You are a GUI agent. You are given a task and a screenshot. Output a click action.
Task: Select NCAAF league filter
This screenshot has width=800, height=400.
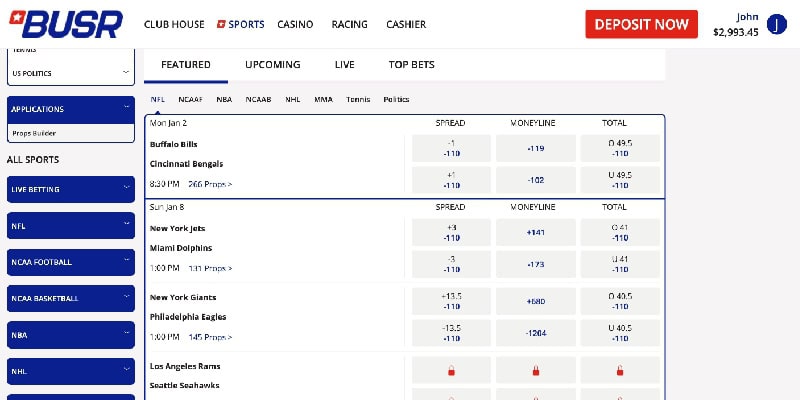click(x=190, y=99)
